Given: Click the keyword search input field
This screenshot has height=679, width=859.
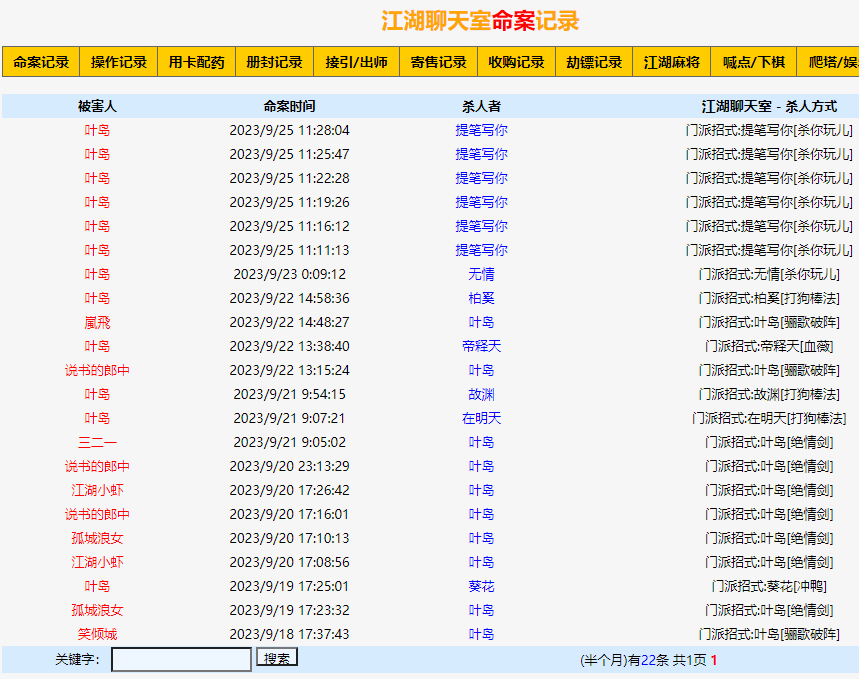Looking at the screenshot, I should pos(181,659).
